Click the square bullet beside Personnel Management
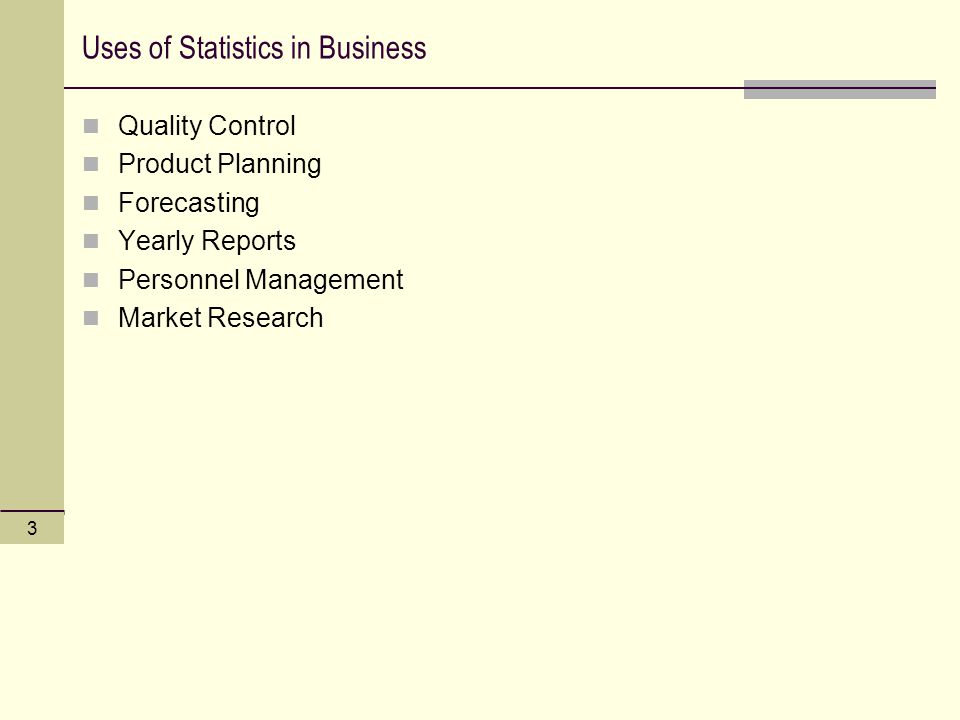 91,280
